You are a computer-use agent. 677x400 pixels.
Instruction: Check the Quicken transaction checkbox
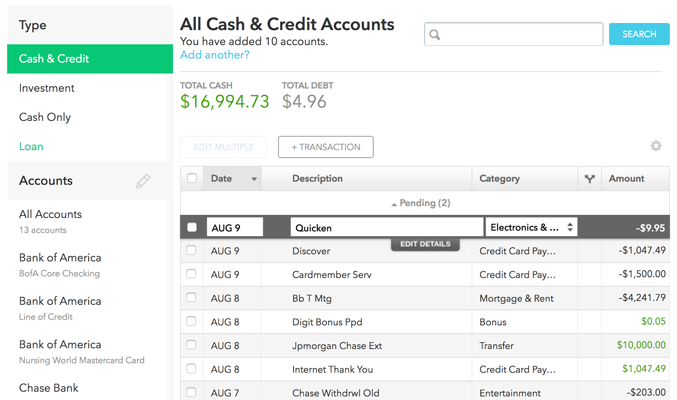(191, 227)
